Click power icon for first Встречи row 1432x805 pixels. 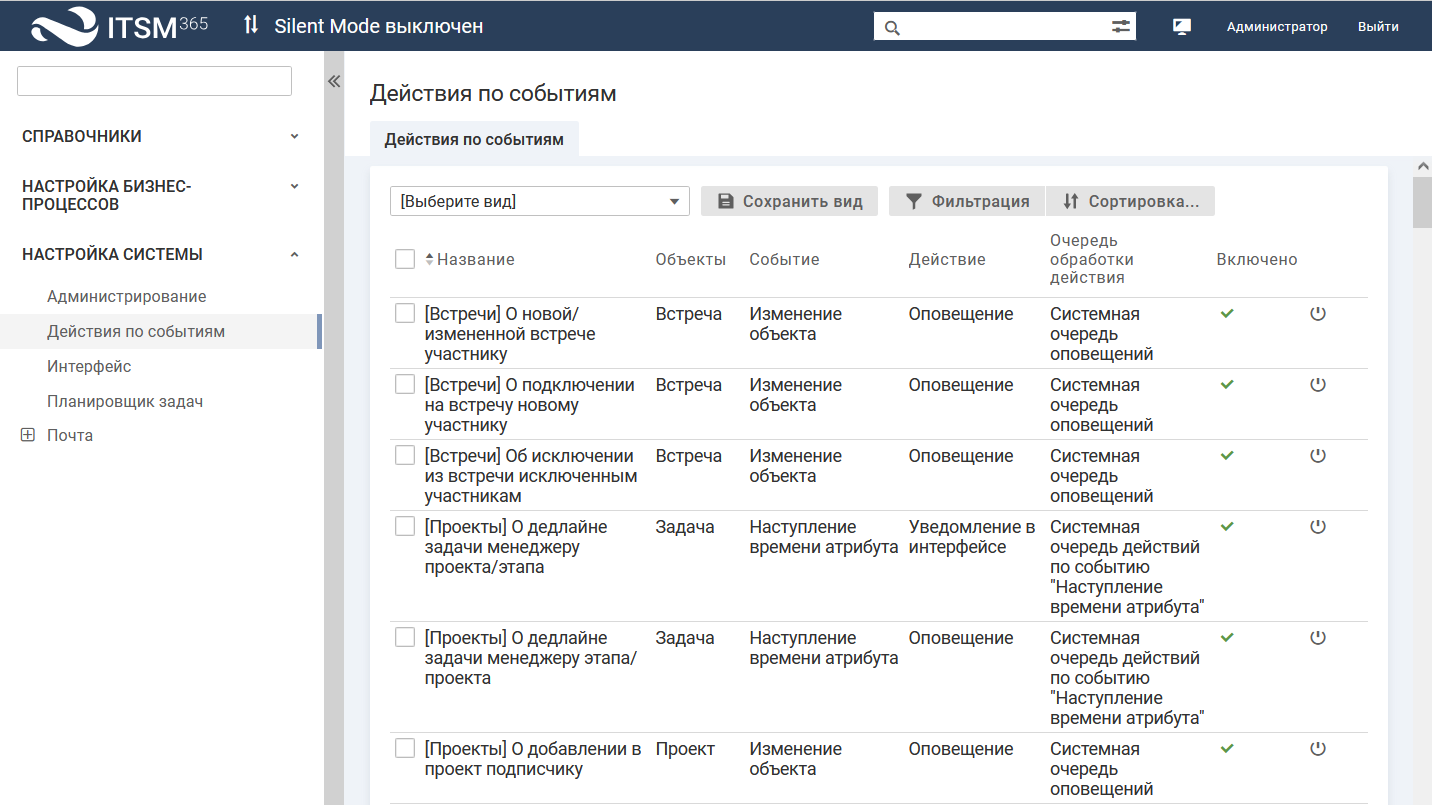click(1317, 314)
